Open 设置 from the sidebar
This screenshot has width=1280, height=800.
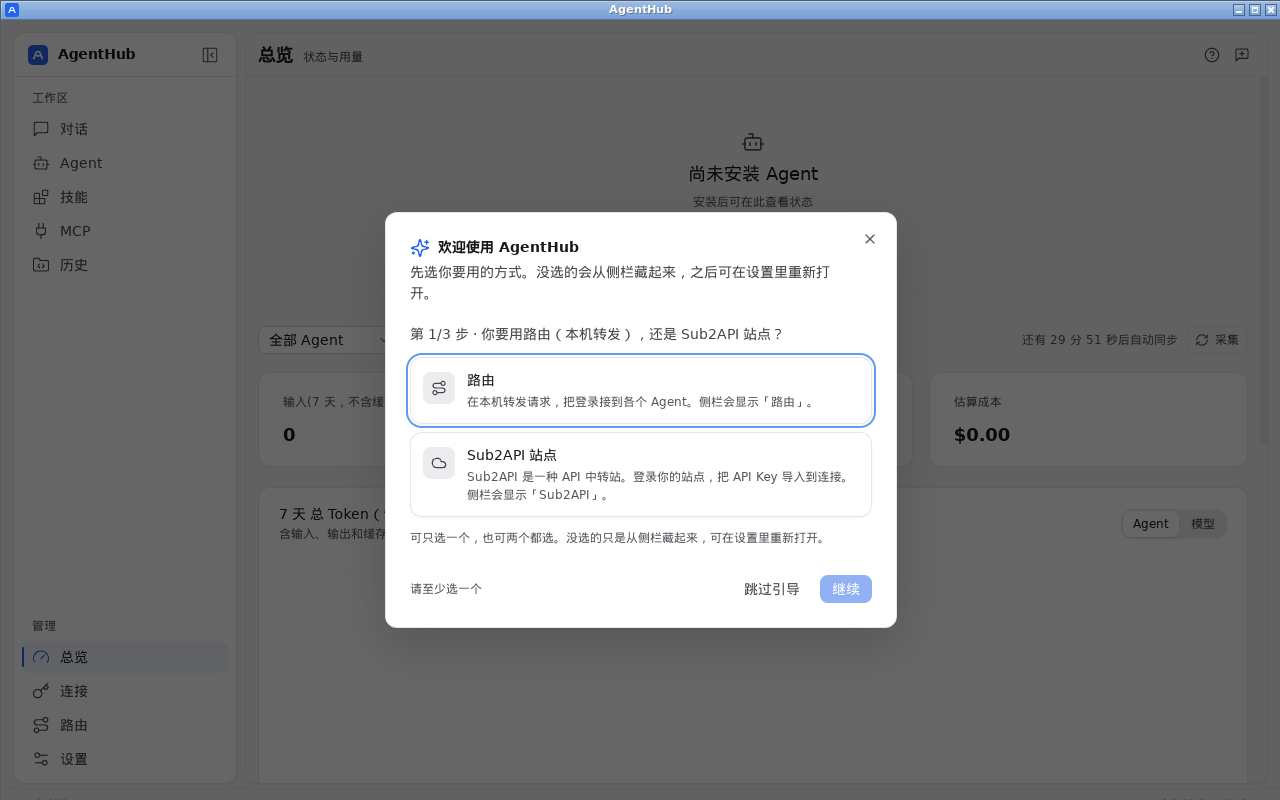[125, 759]
